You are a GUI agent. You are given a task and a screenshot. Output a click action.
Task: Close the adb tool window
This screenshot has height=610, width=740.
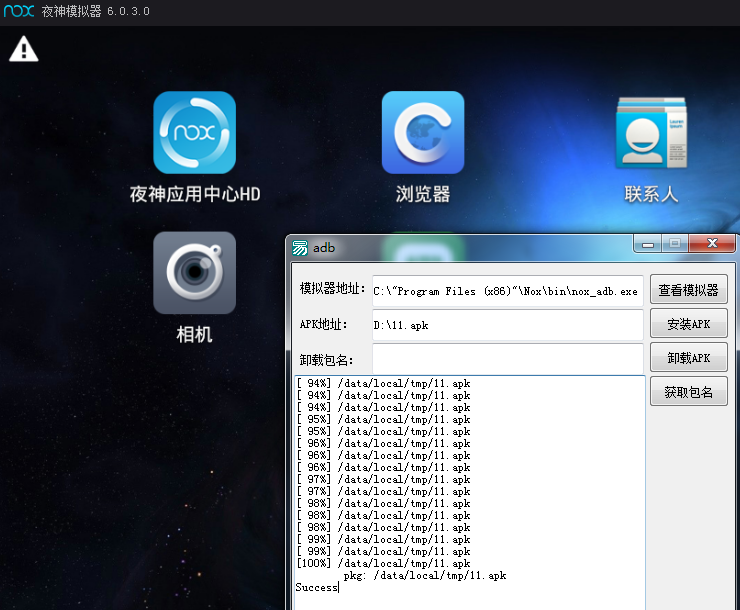pos(711,244)
